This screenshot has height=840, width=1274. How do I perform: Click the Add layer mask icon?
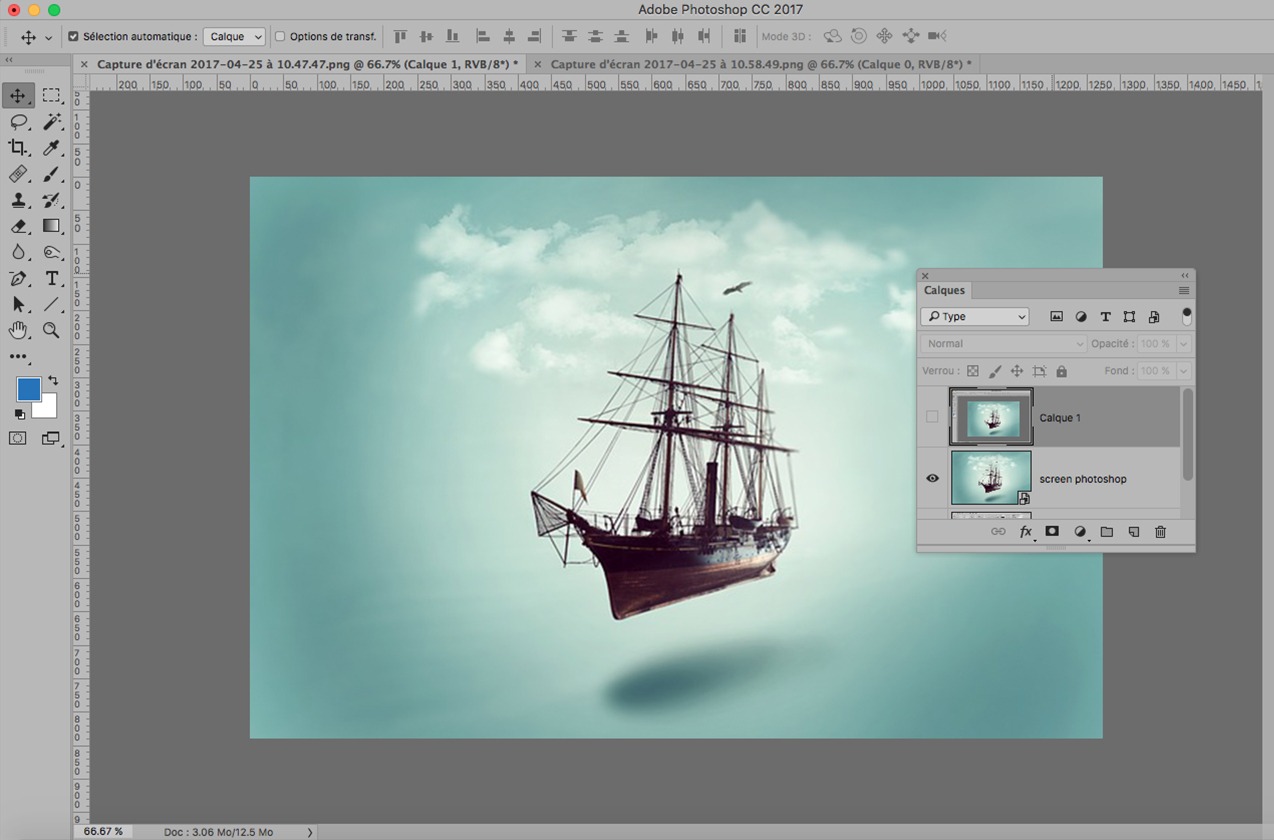[x=1052, y=532]
